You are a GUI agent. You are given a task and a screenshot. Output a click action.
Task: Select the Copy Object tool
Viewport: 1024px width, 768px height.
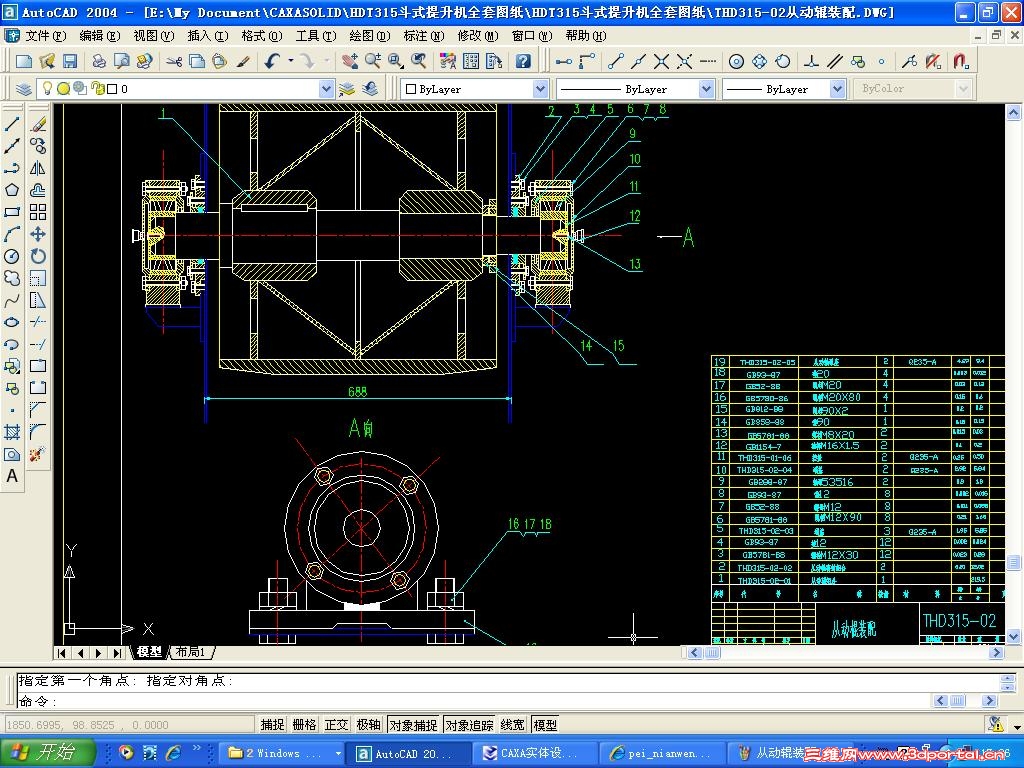coord(38,146)
